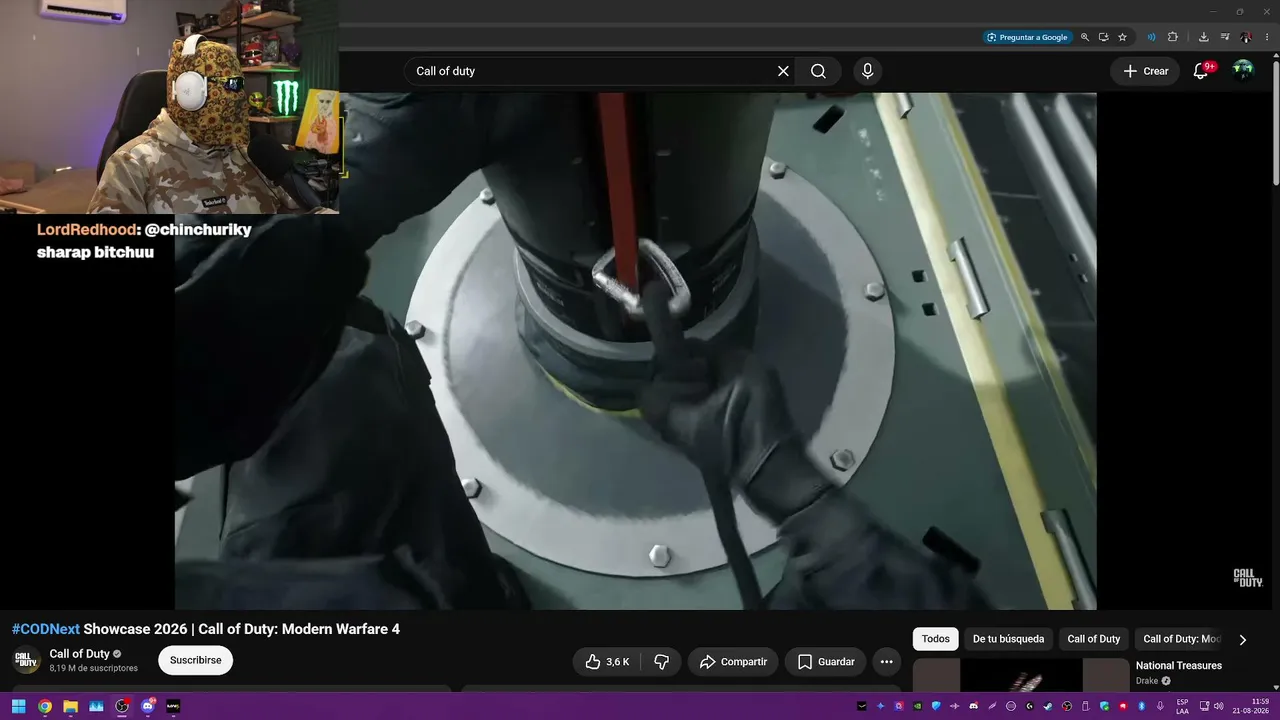Click the Discord tray icon
Viewport: 1280px width, 720px height.
(x=973, y=706)
